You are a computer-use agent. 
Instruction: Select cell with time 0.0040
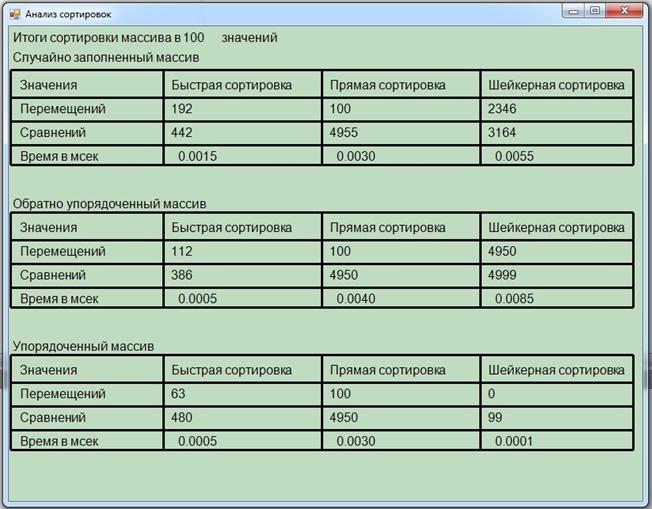[x=401, y=298]
